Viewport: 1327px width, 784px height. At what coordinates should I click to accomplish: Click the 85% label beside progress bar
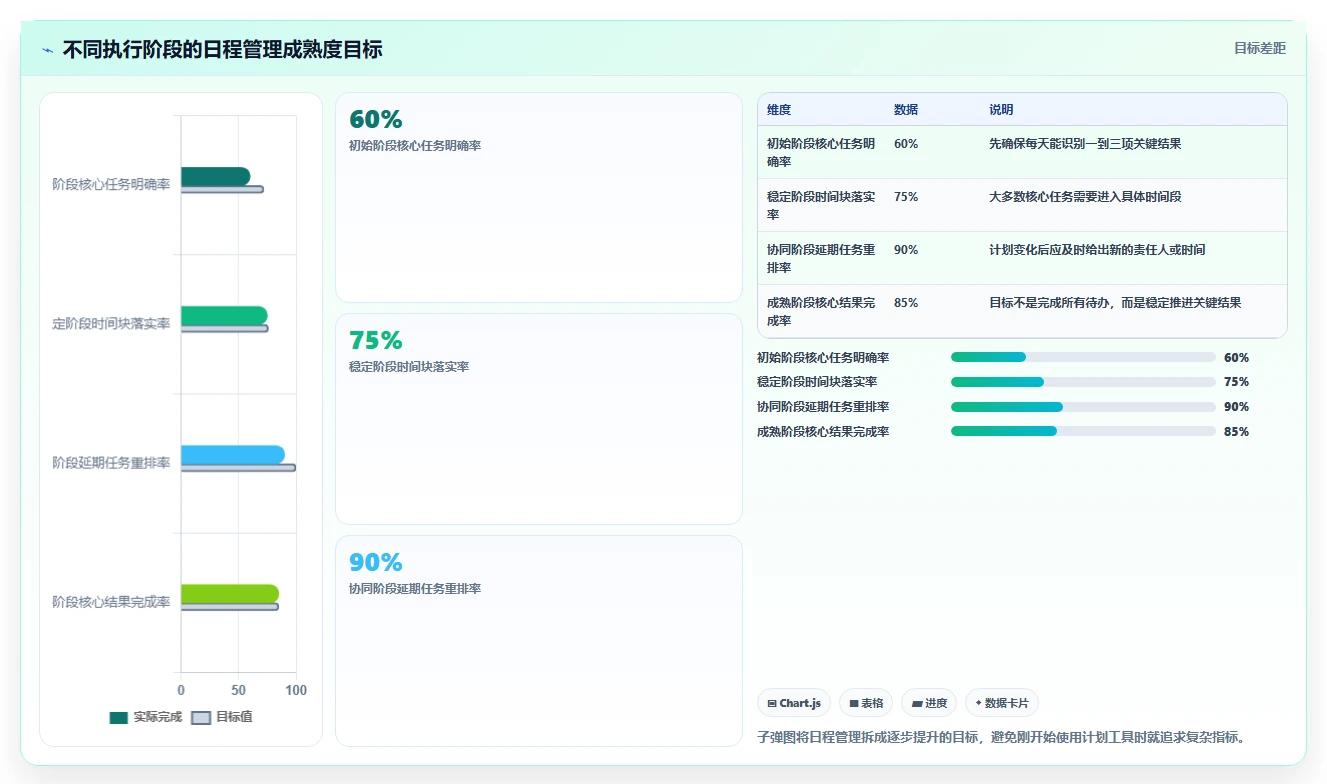pos(1236,432)
